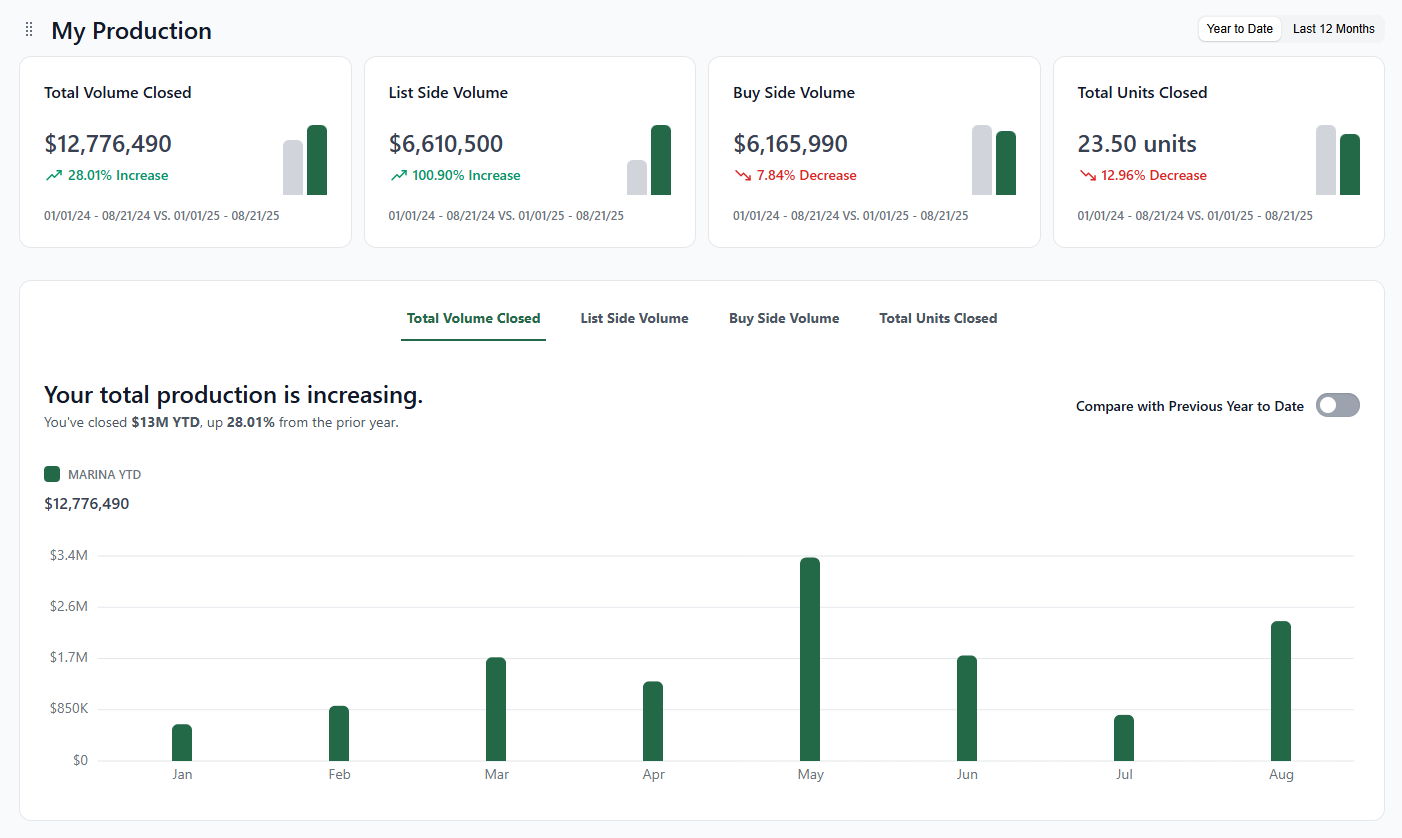Click green increase arrow on Total Volume Closed card

pos(53,175)
